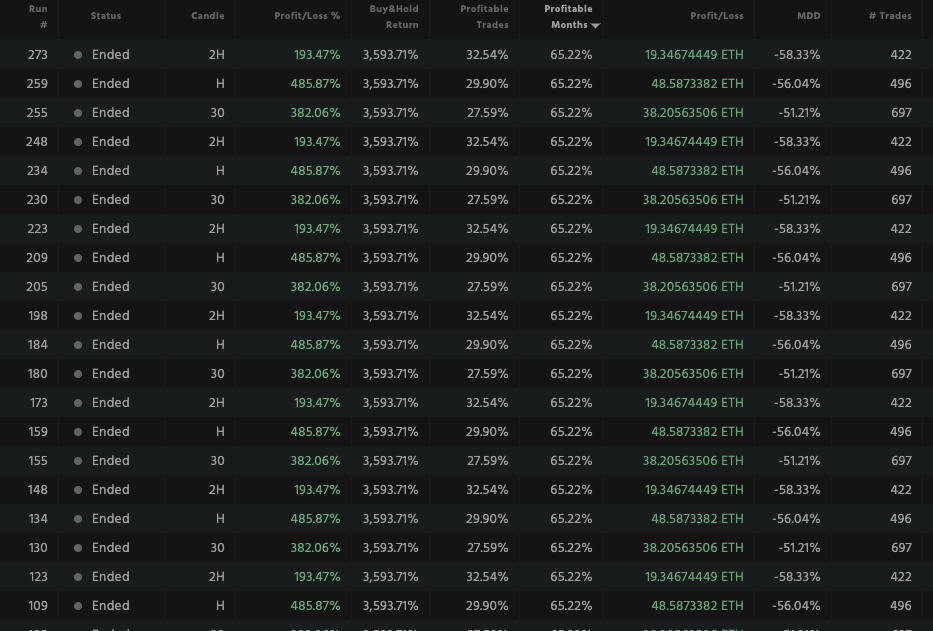Screen dimensions: 933x631
Task: Click status indicator dot for run 234
Action: (x=78, y=171)
